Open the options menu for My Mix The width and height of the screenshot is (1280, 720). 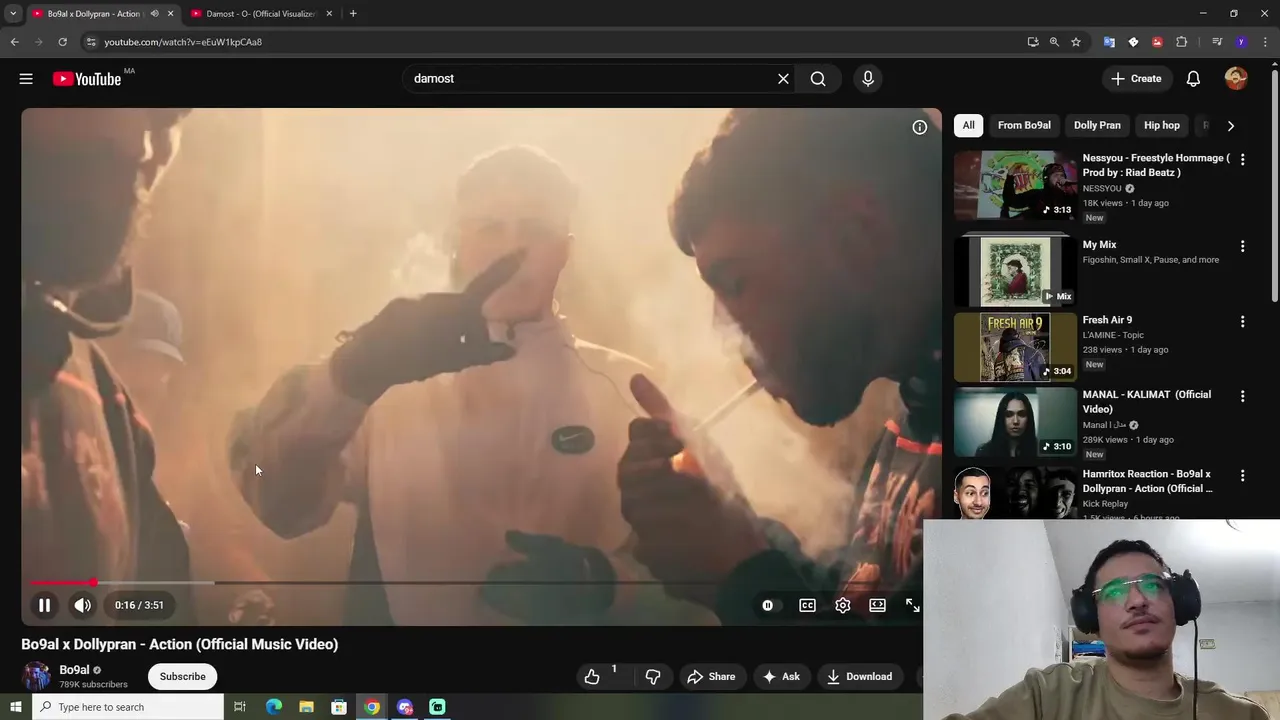pos(1242,246)
